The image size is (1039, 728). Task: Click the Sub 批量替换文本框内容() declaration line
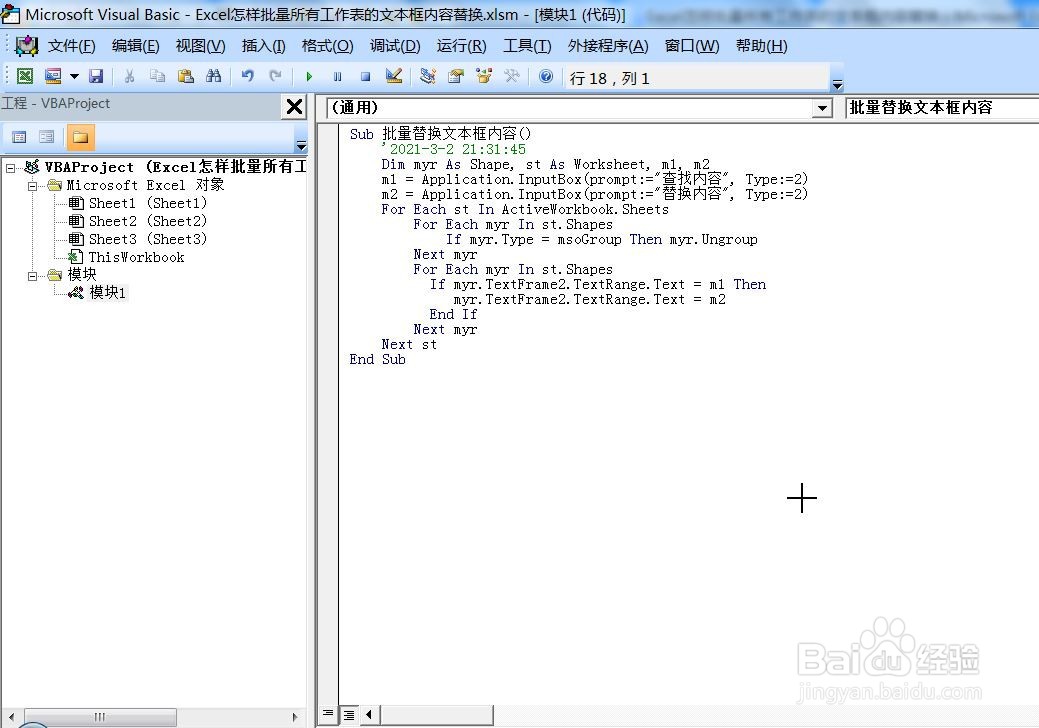[x=440, y=134]
